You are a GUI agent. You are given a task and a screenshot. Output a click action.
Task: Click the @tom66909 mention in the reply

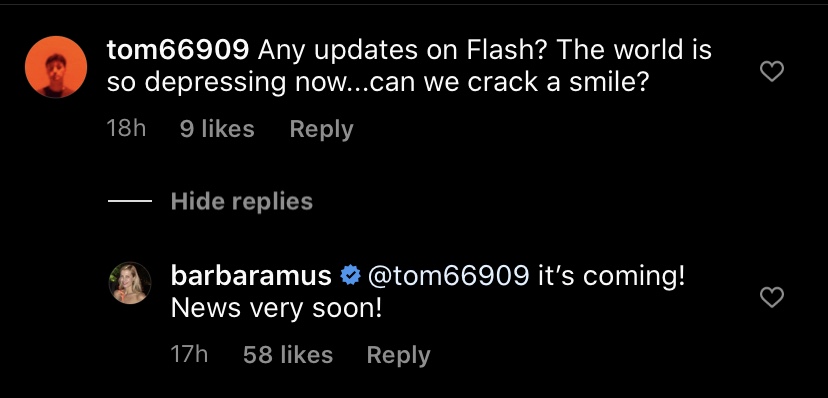click(x=448, y=276)
